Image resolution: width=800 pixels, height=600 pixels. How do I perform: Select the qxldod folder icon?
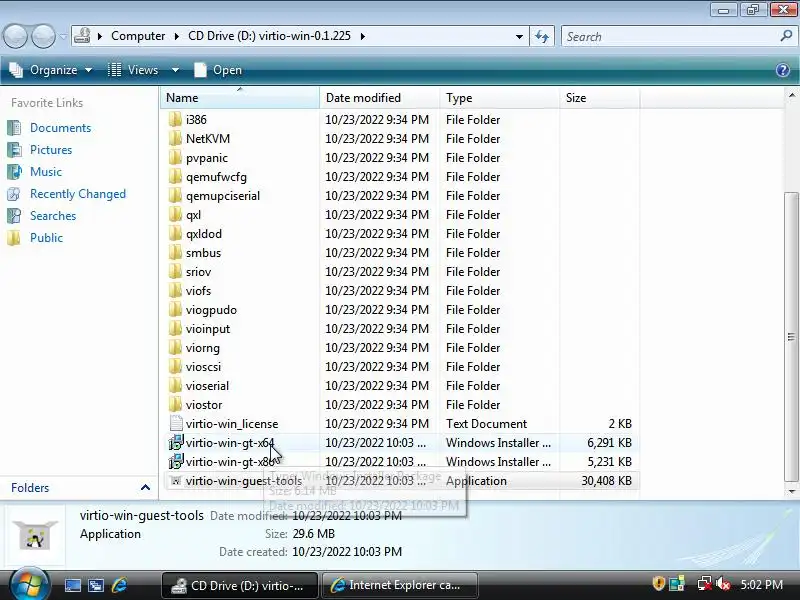[175, 234]
